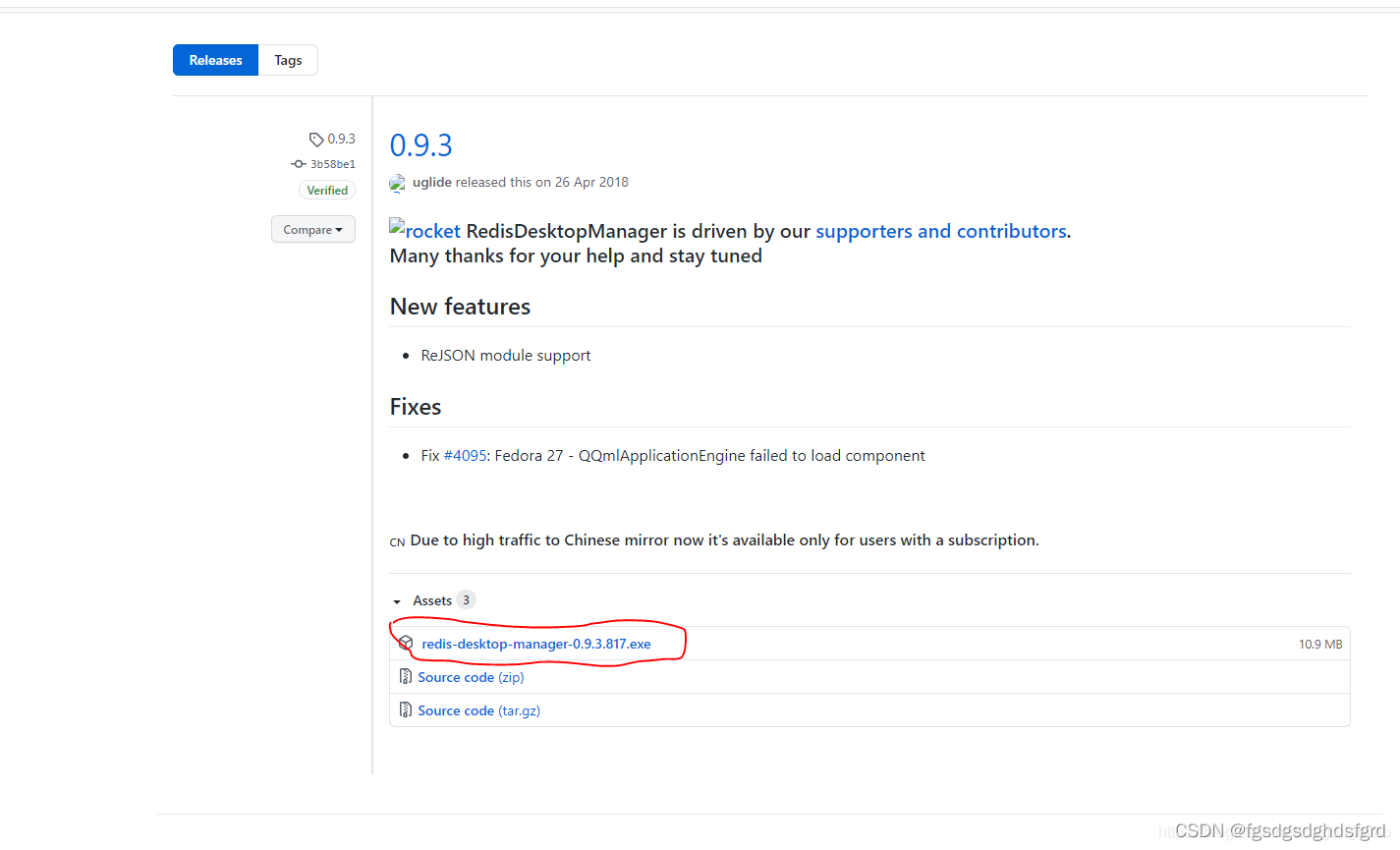Switch to the Releases tab
The width and height of the screenshot is (1400, 850).
coord(215,60)
